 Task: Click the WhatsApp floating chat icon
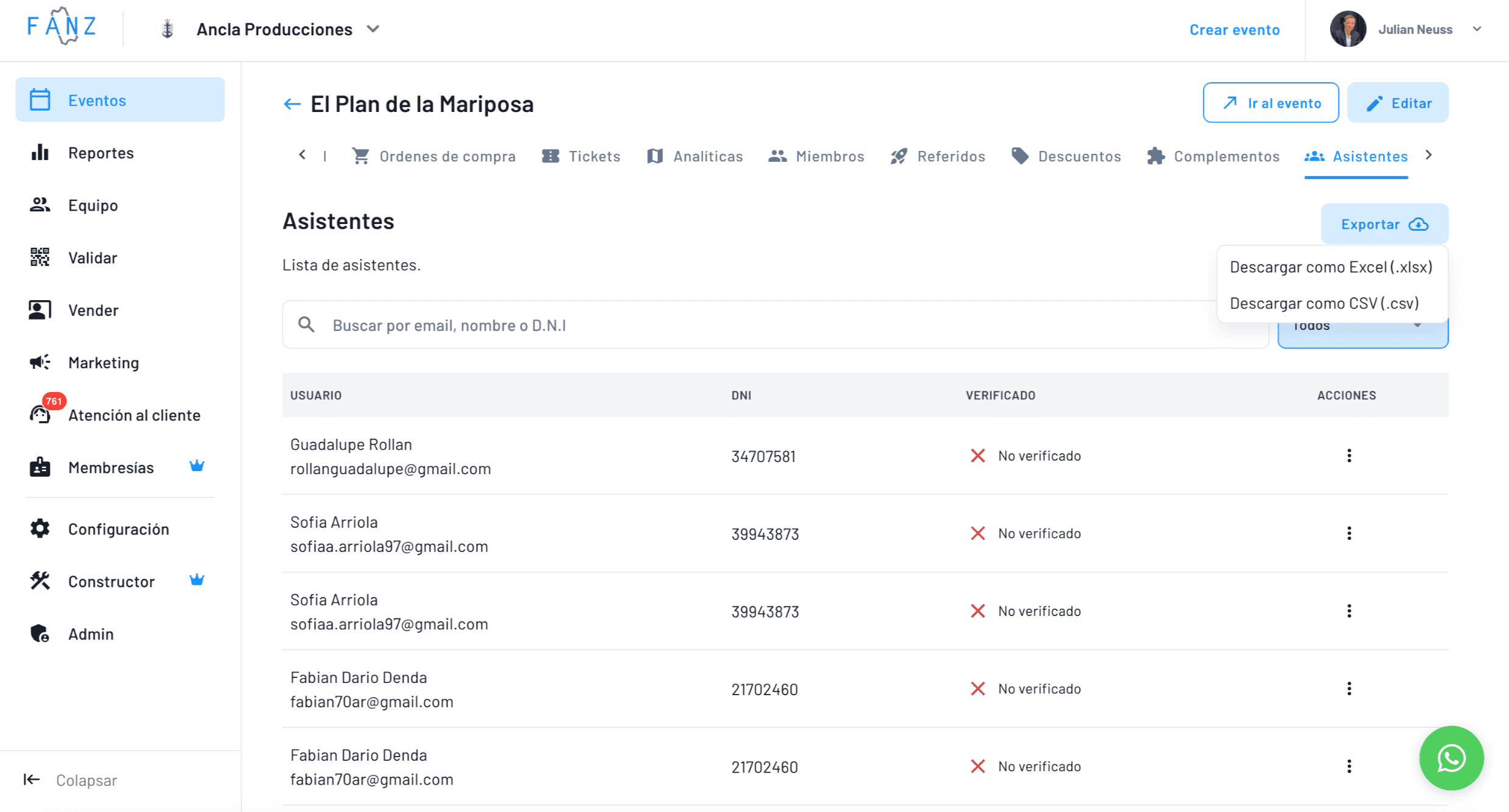(1451, 758)
